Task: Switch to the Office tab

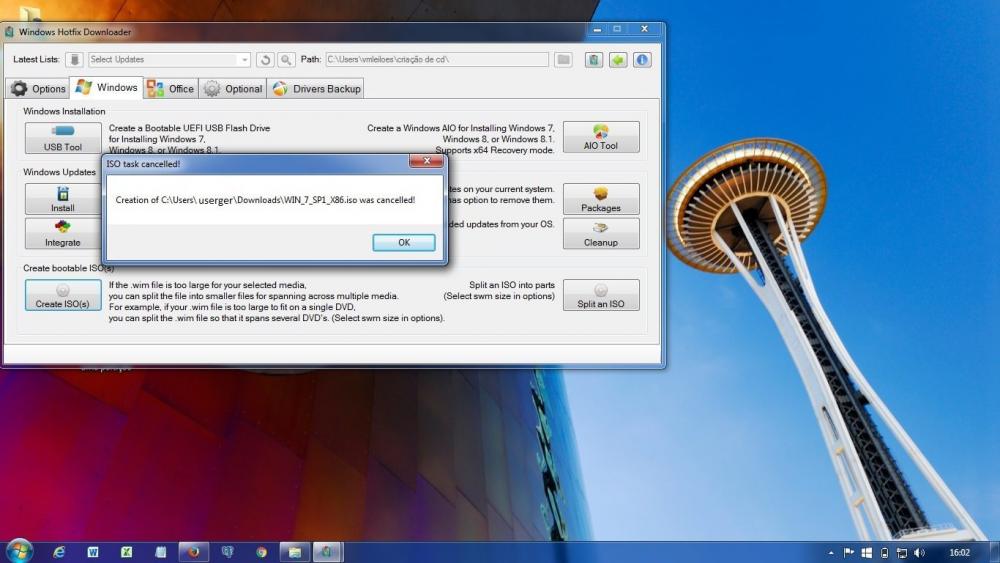Action: coord(171,89)
